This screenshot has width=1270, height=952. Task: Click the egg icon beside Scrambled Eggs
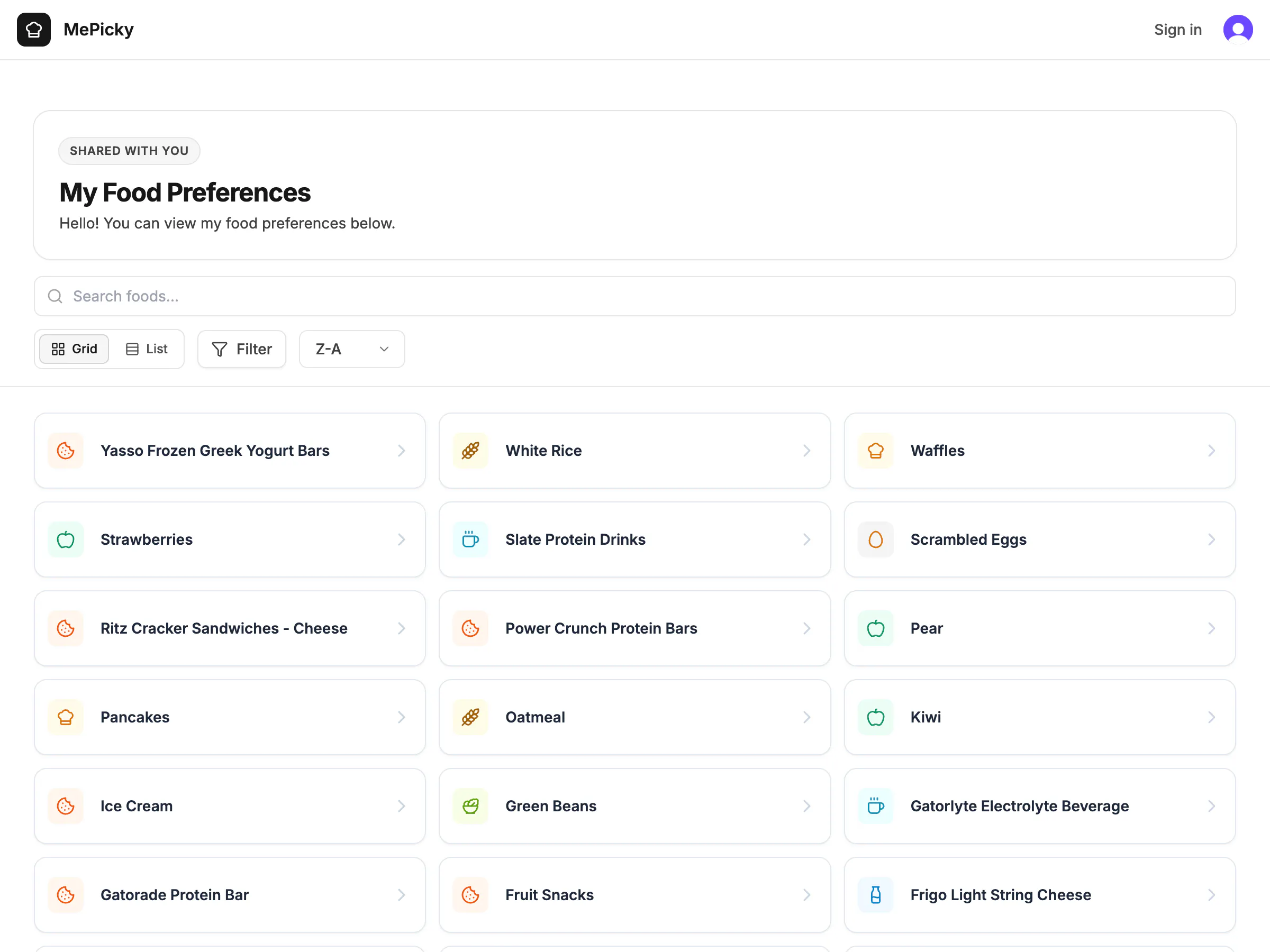[876, 539]
